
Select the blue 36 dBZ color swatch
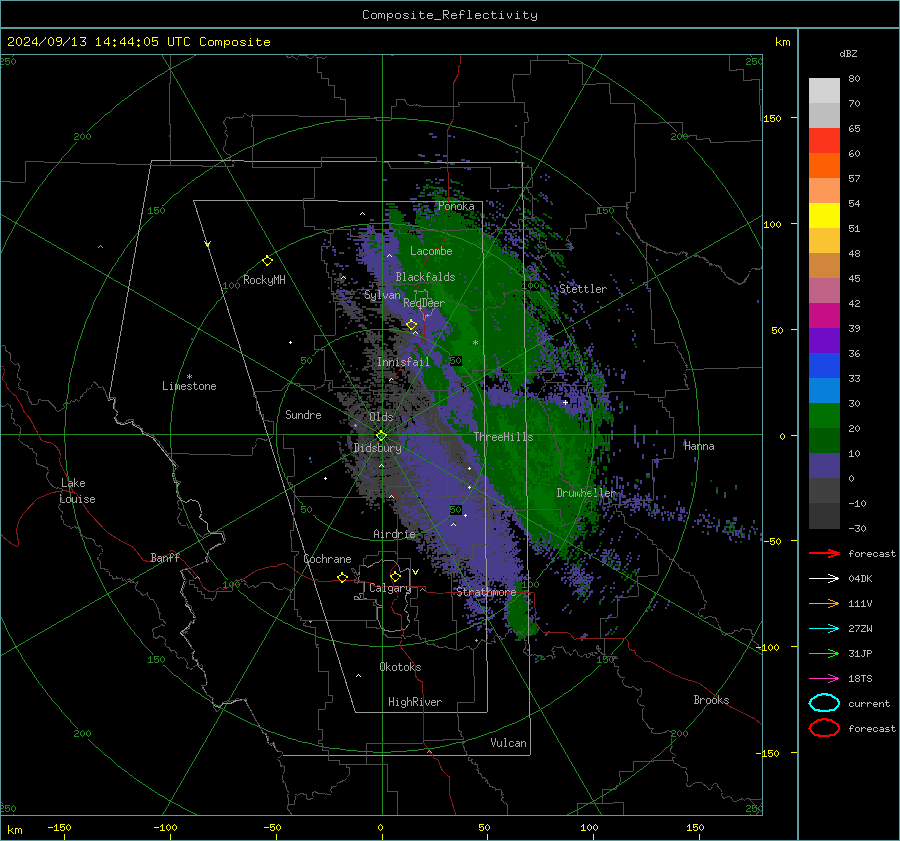(x=824, y=366)
